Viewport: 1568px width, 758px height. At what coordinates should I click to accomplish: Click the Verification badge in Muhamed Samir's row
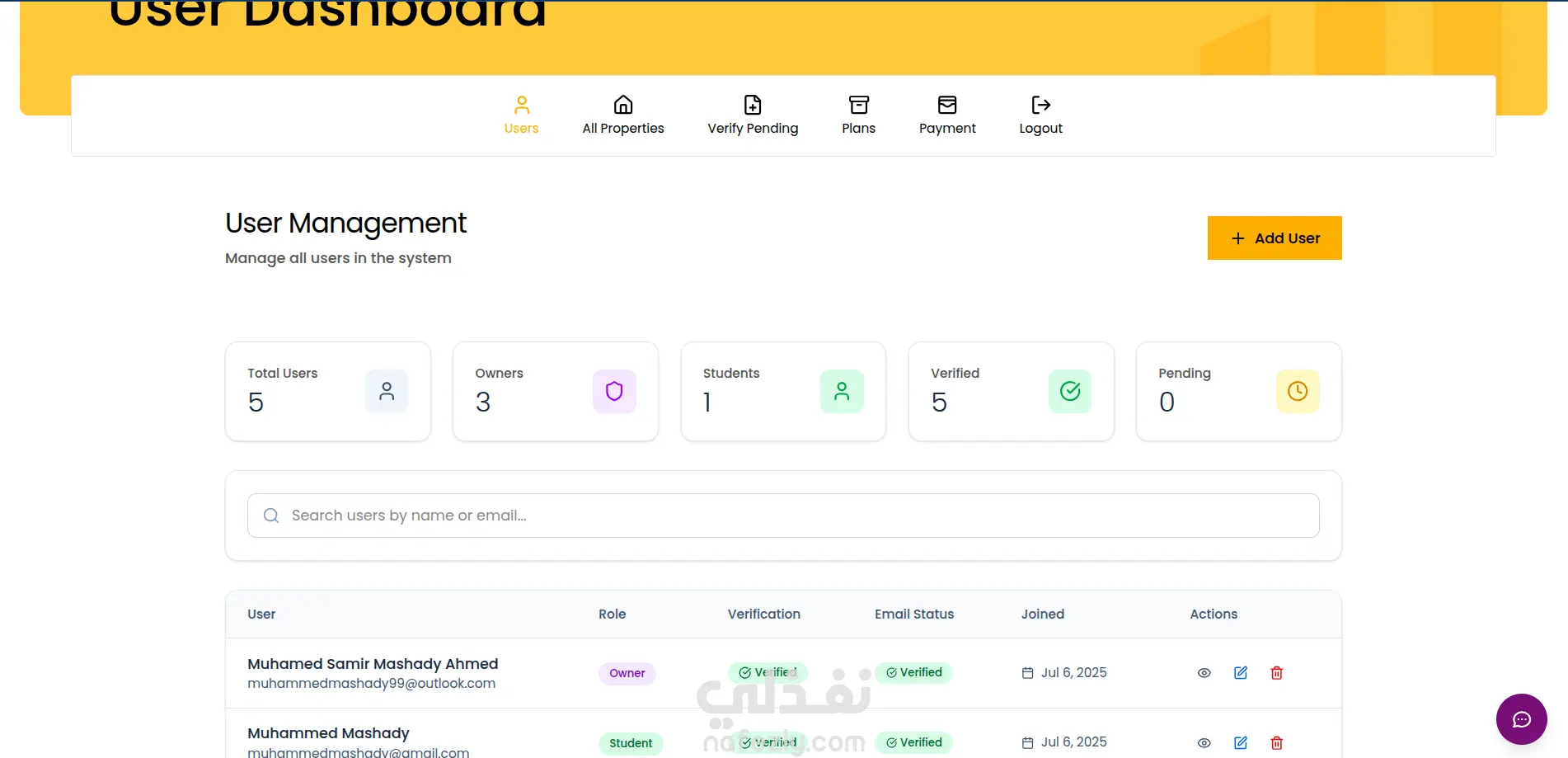coord(768,672)
